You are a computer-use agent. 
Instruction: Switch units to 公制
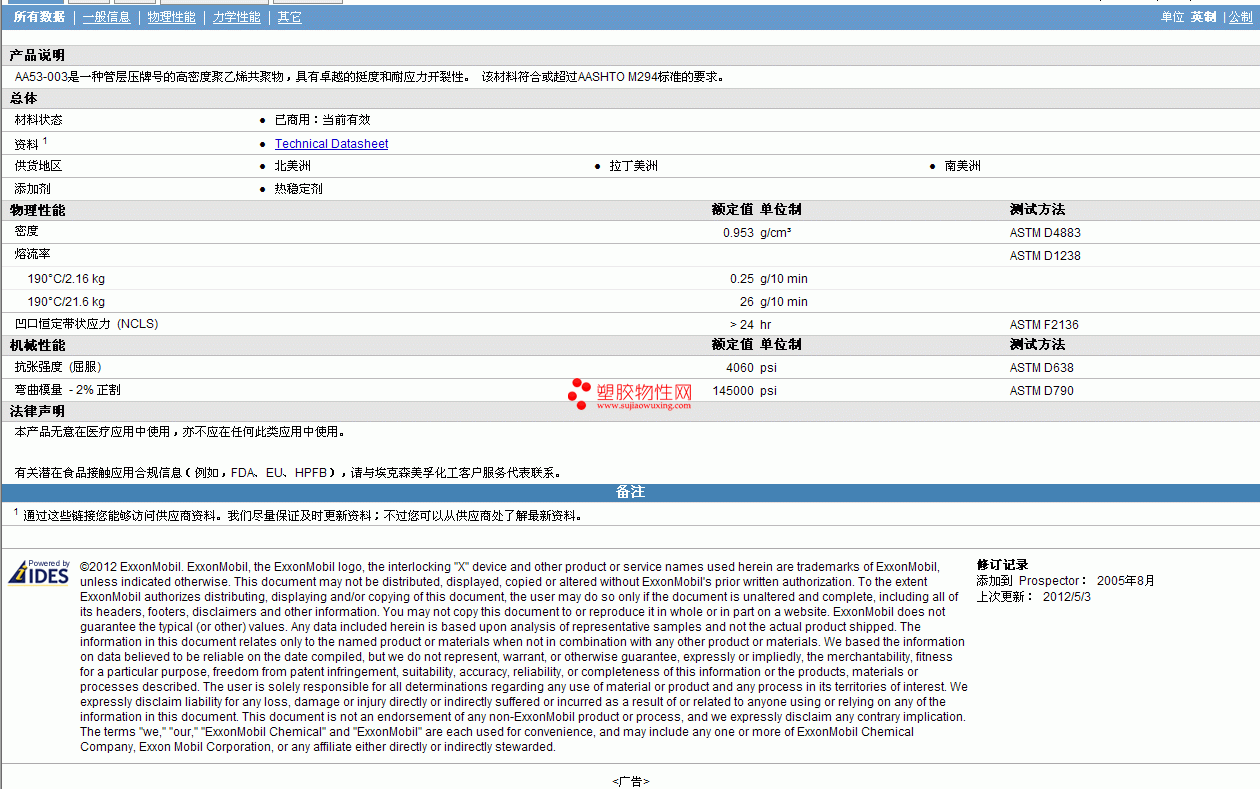pyautogui.click(x=1240, y=17)
